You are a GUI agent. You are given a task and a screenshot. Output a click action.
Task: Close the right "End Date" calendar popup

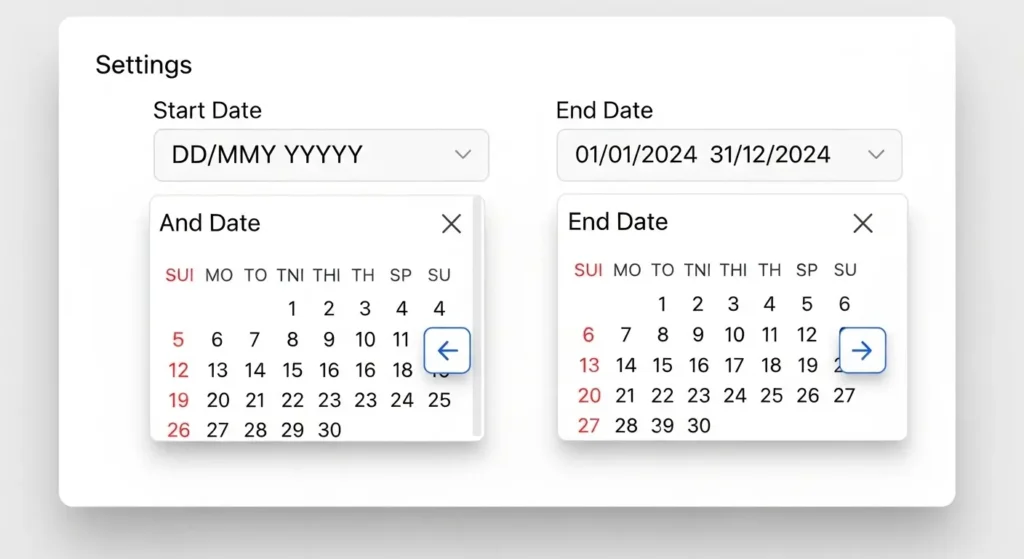pyautogui.click(x=862, y=223)
